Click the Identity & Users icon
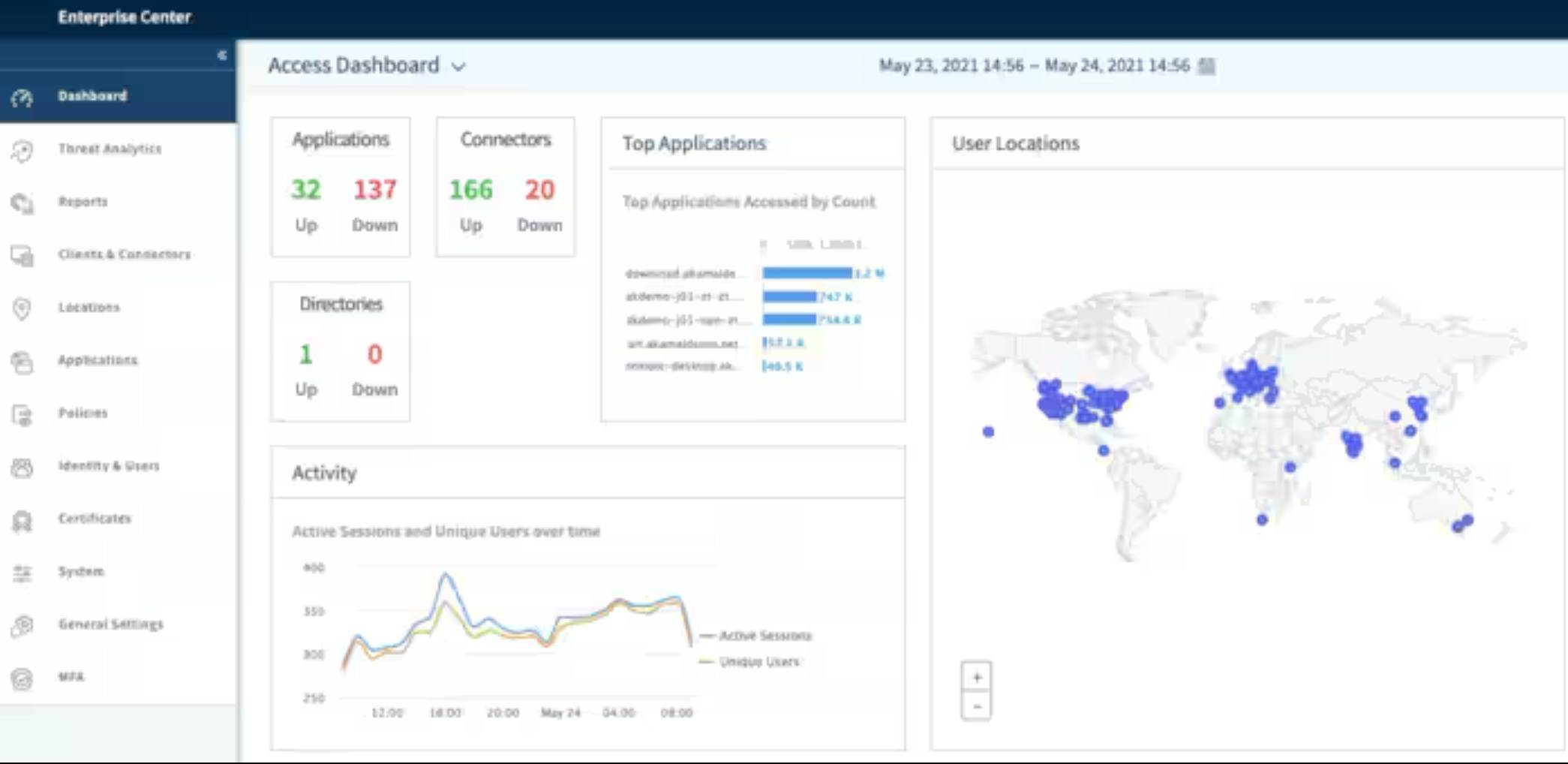1568x764 pixels. pyautogui.click(x=22, y=466)
